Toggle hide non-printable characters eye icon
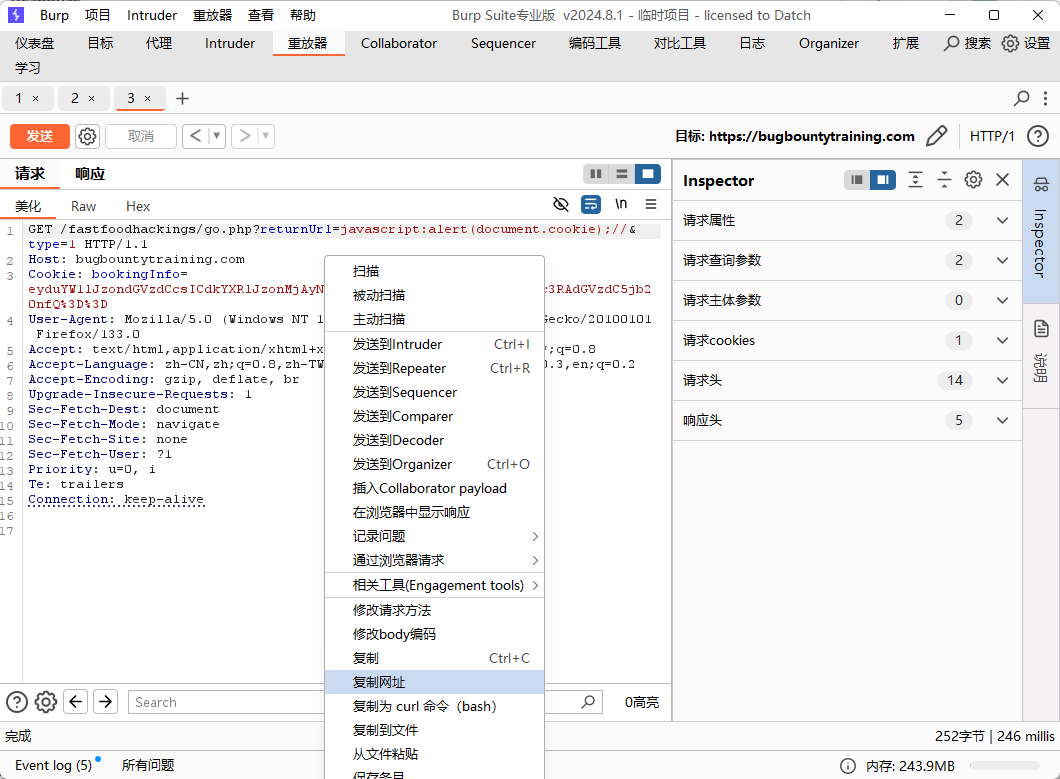1060x779 pixels. point(560,204)
